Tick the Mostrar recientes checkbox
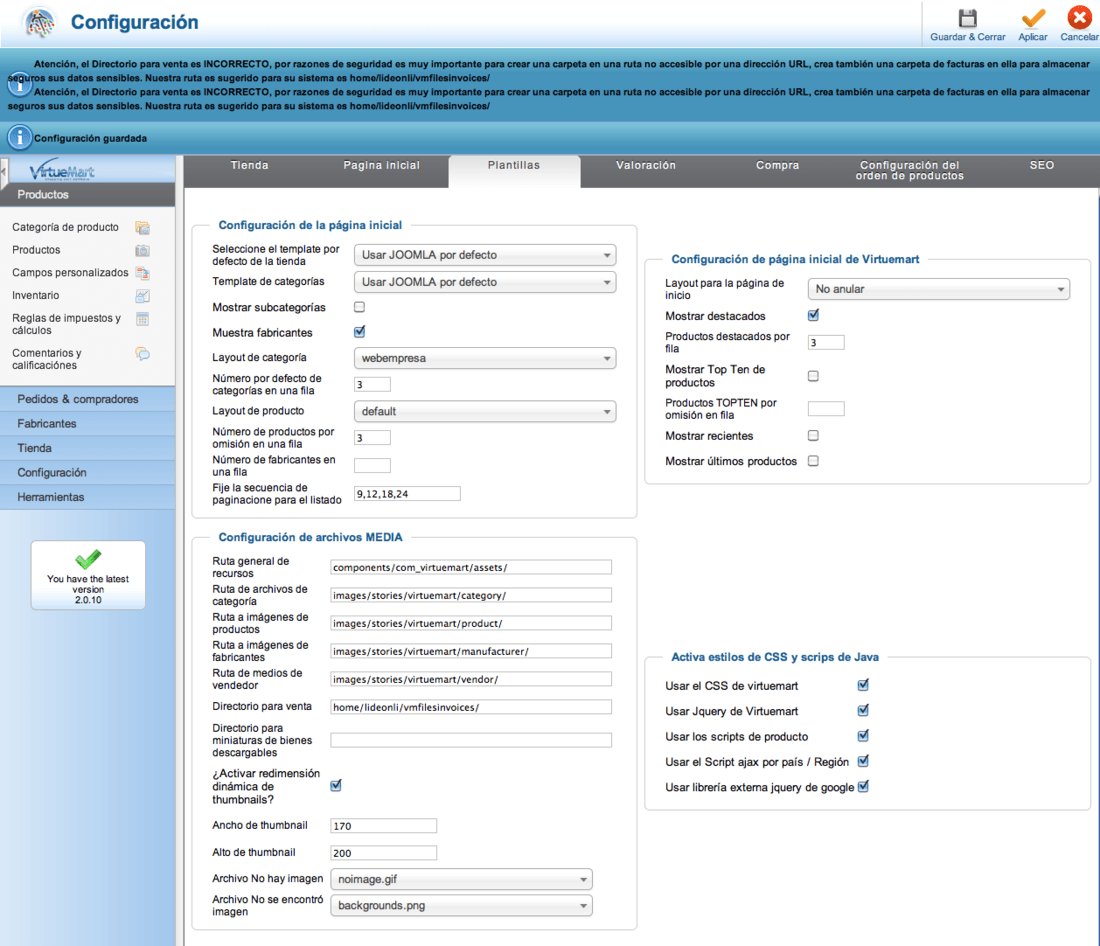The image size is (1100, 946). pyautogui.click(x=813, y=436)
